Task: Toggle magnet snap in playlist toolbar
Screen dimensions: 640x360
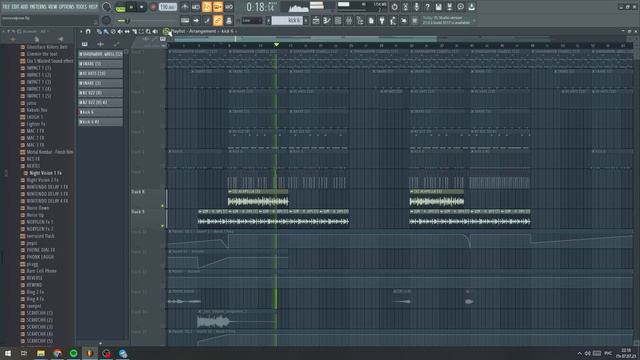Action: click(x=88, y=31)
